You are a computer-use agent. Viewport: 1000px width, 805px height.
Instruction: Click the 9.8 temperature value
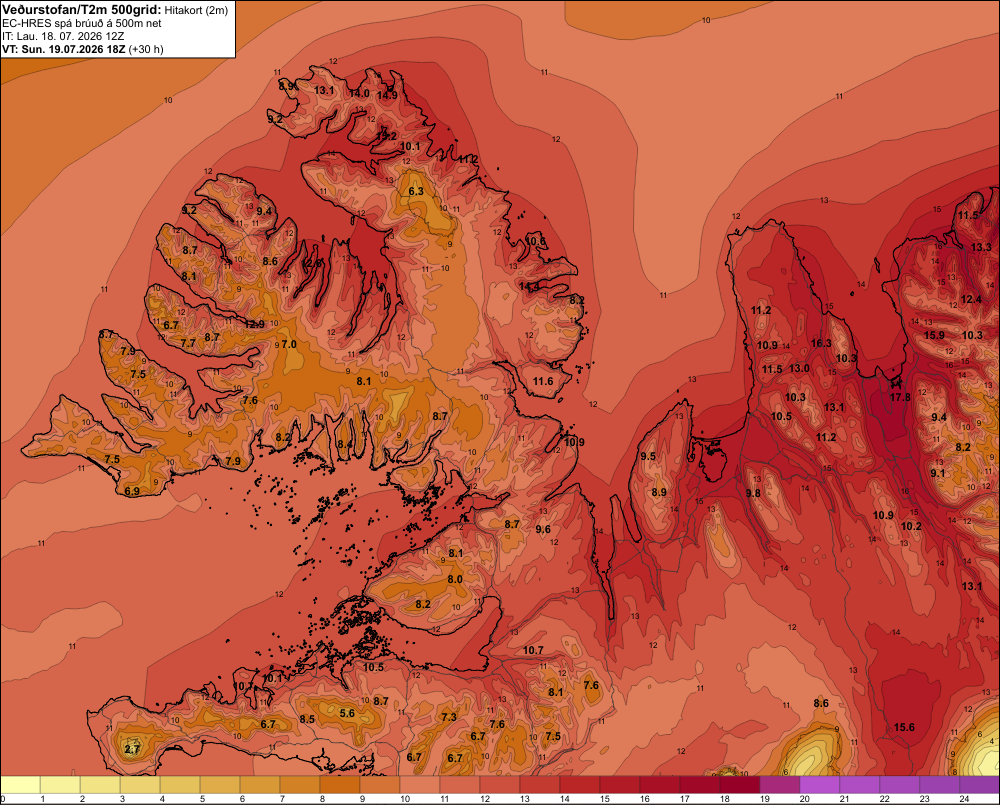753,493
